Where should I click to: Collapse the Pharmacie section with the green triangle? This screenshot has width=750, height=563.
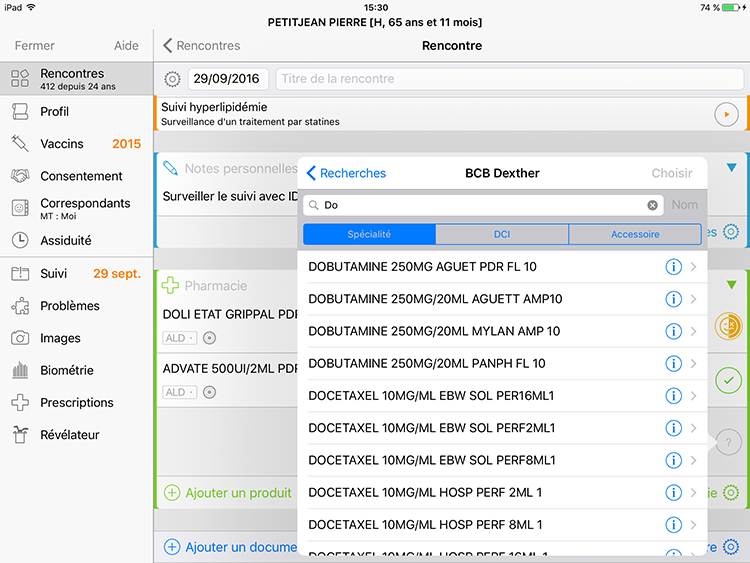731,285
